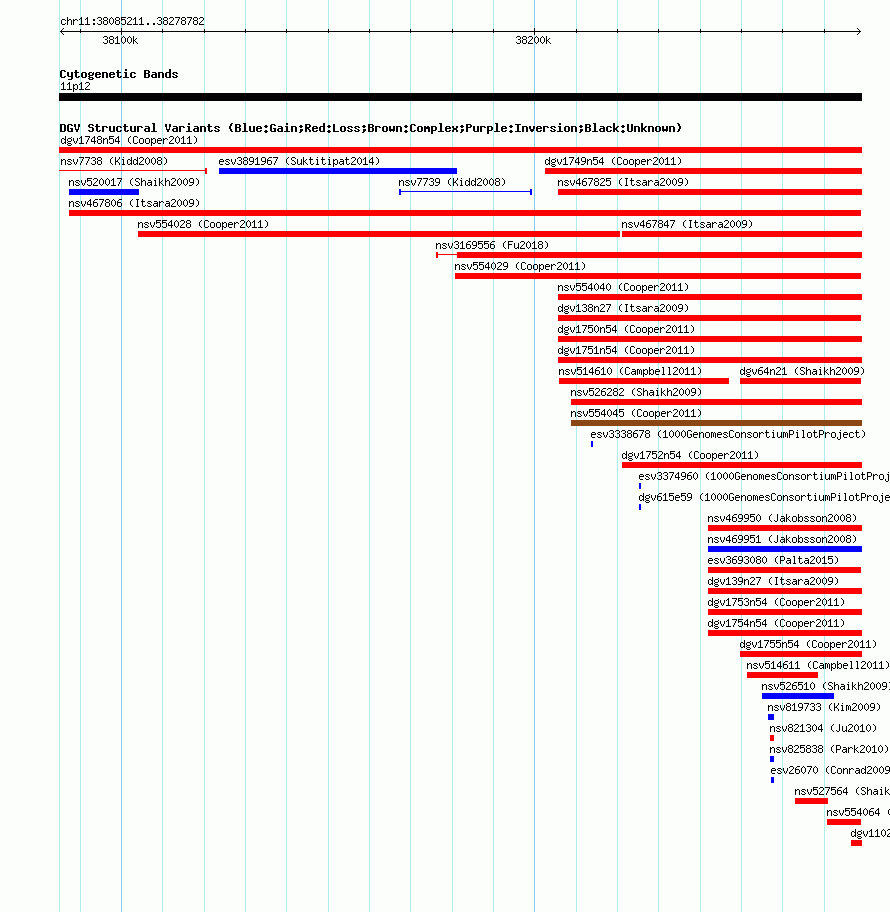
Task: Select the 11p12 band label
Action: [75, 86]
